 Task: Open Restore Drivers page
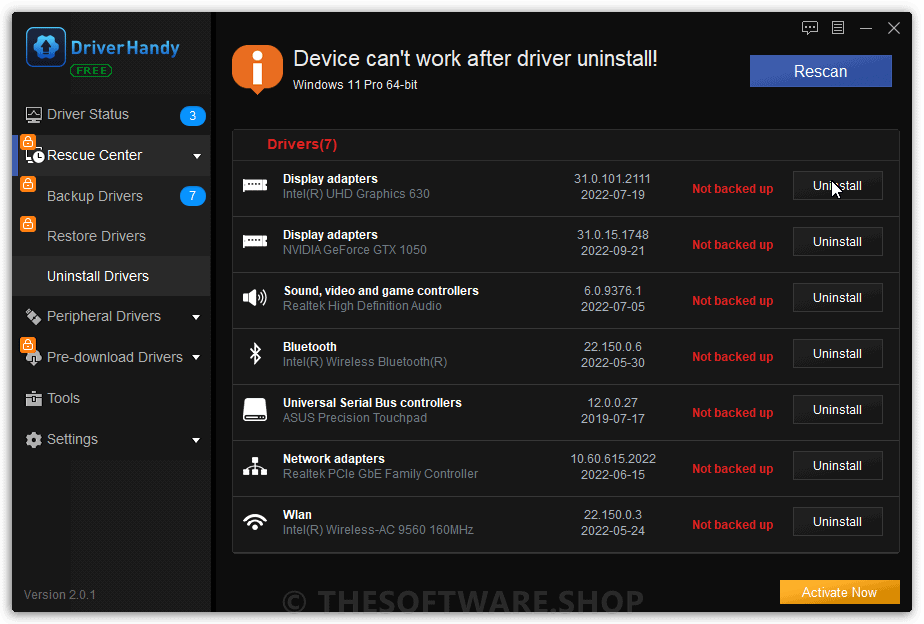(111, 236)
